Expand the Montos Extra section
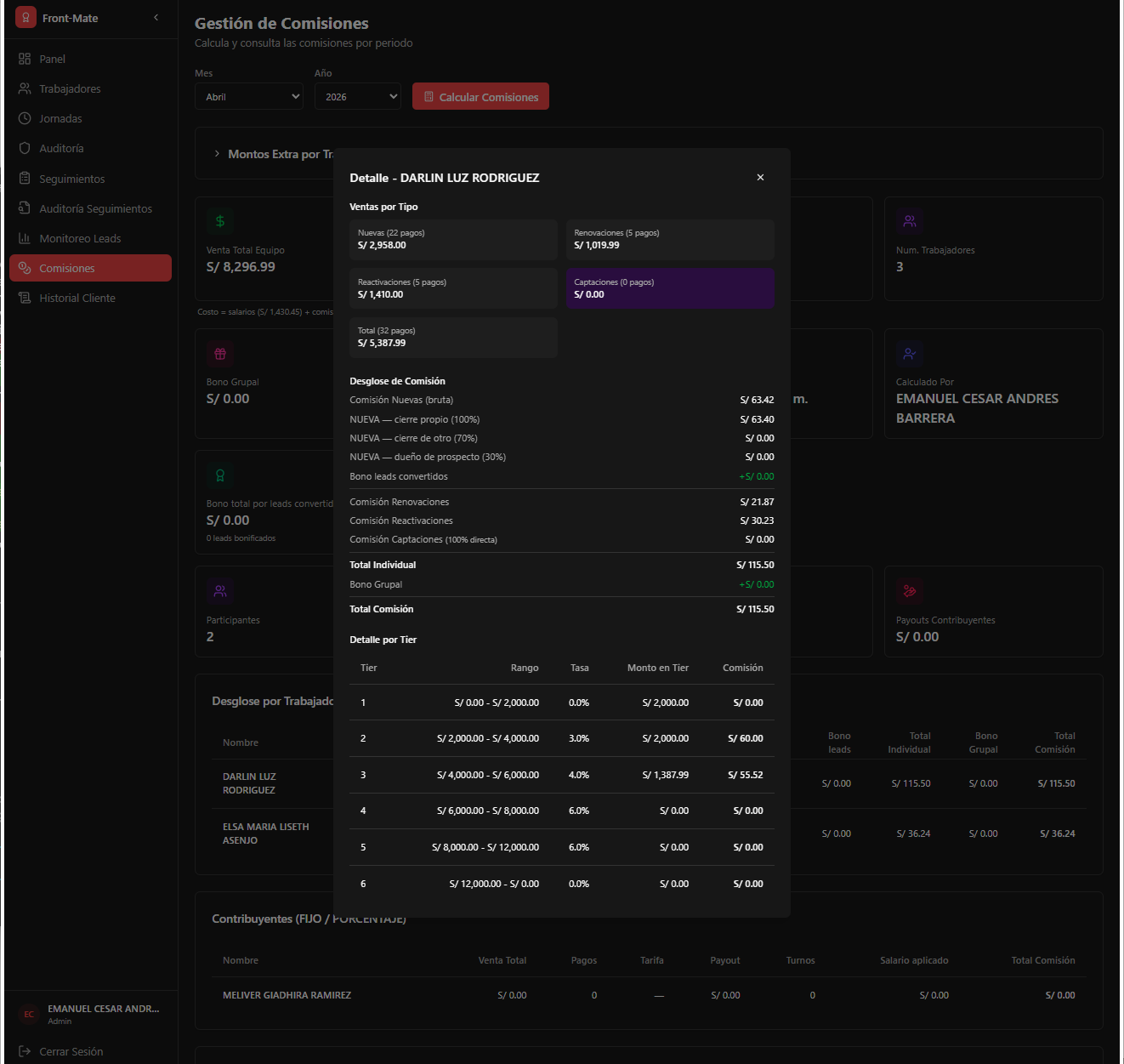Viewport: 1124px width, 1064px height. 217,154
